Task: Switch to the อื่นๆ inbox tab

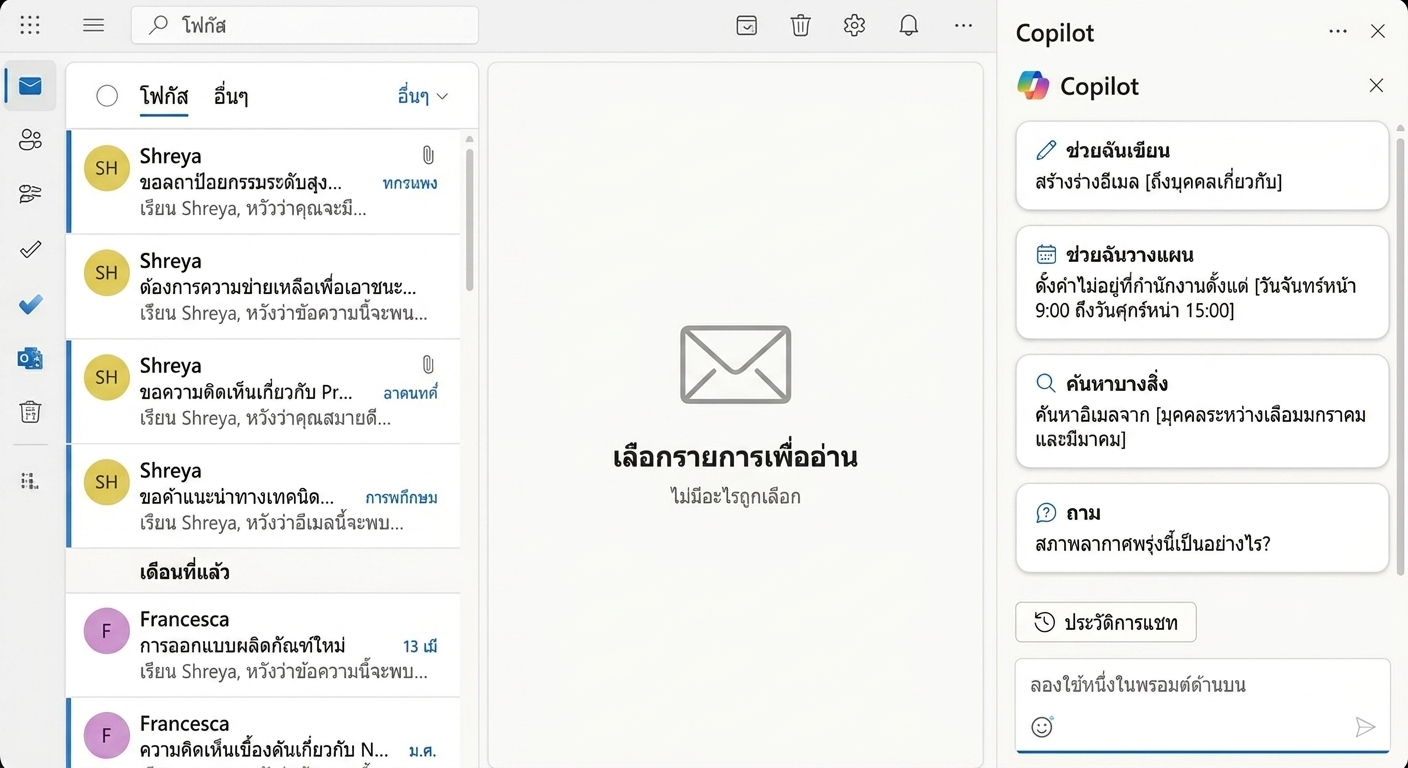Action: pos(231,96)
